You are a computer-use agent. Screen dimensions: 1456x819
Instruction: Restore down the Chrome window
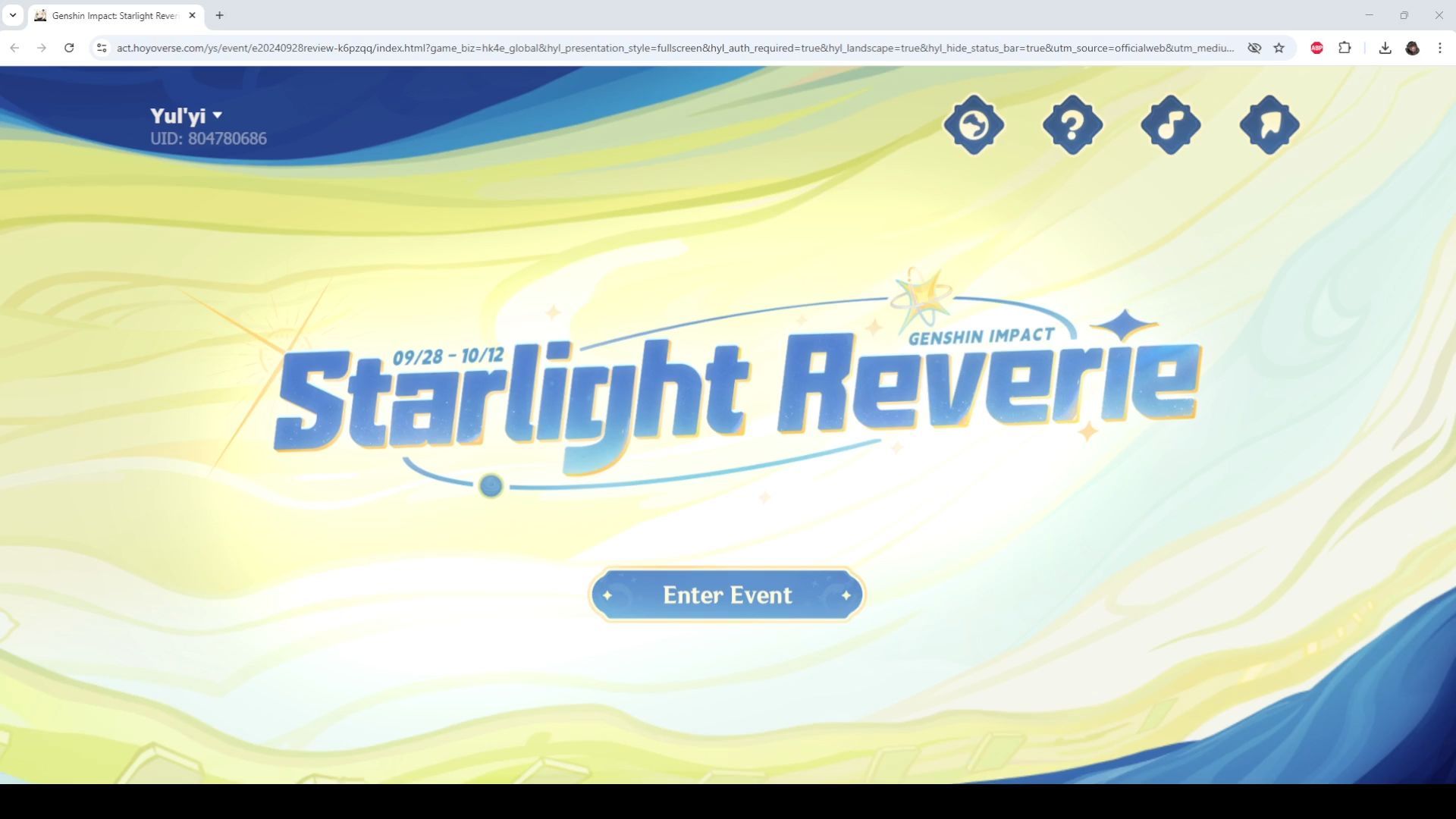pyautogui.click(x=1404, y=15)
